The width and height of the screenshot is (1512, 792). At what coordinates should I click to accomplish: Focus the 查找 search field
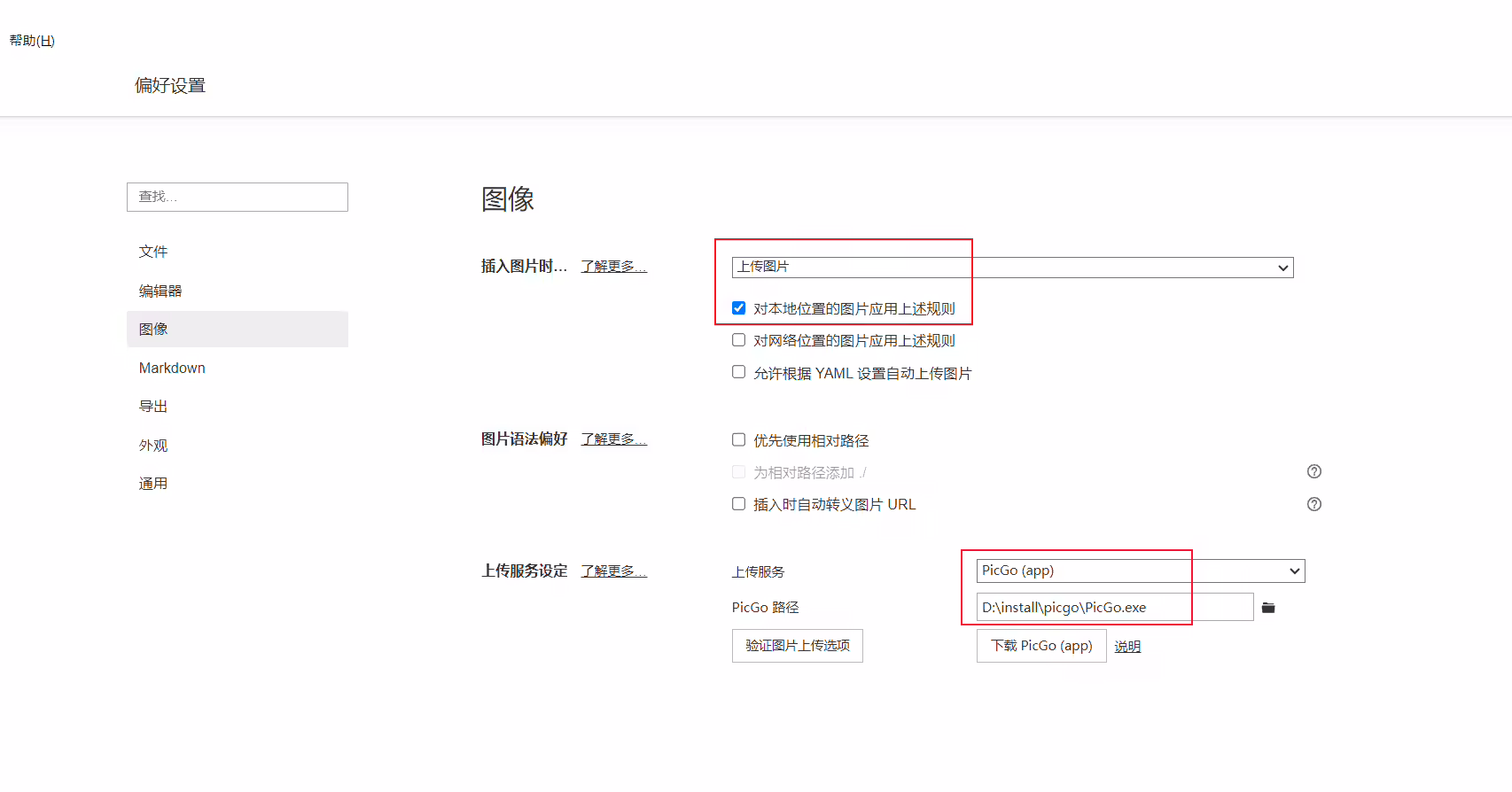238,197
